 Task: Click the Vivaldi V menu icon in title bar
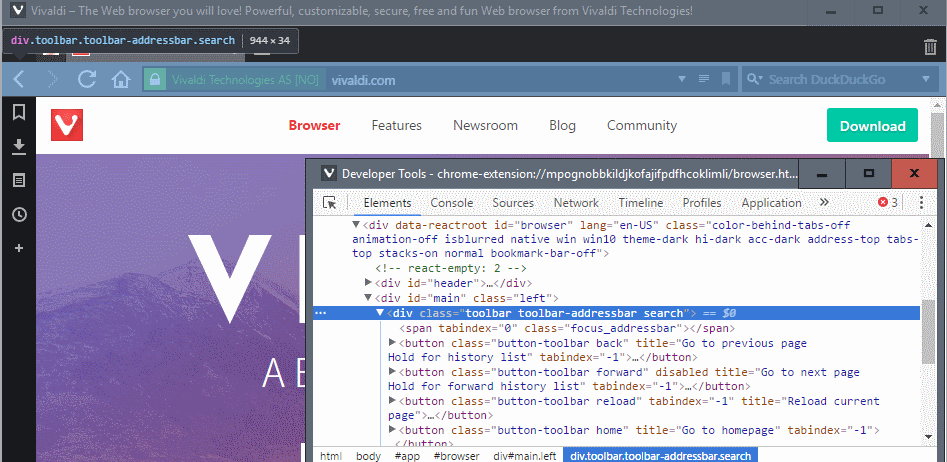(19, 10)
